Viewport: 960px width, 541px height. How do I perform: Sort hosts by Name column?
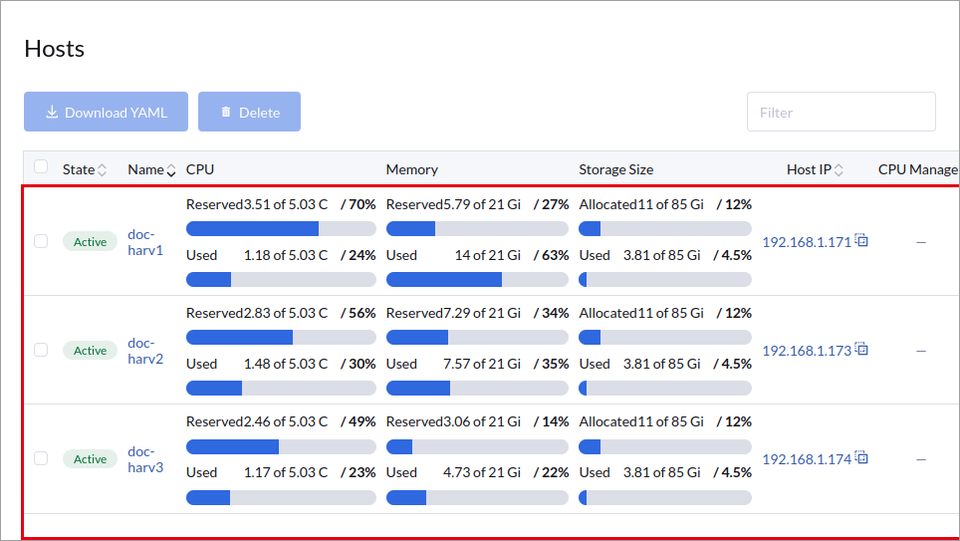[x=151, y=170]
